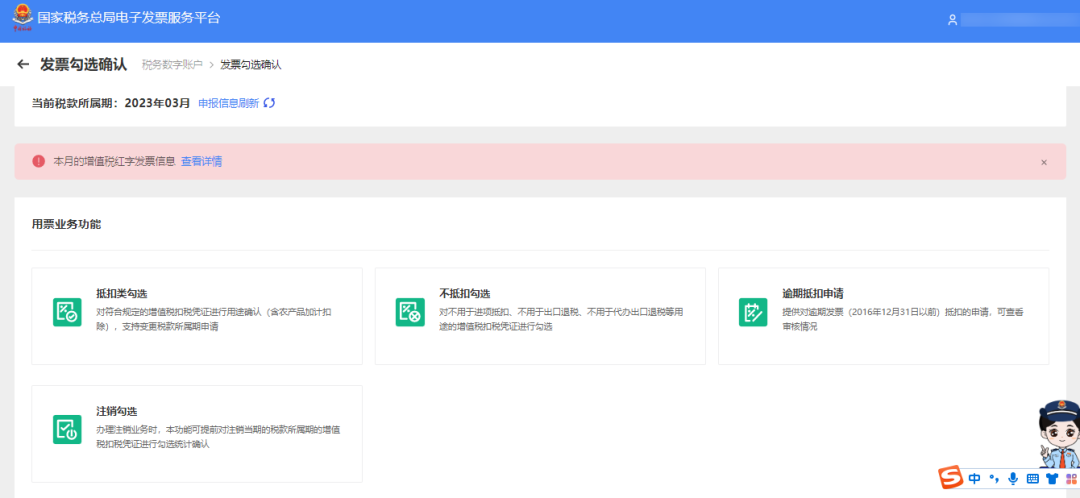
Task: Open the 注销勾选 card title
Action: (116, 411)
